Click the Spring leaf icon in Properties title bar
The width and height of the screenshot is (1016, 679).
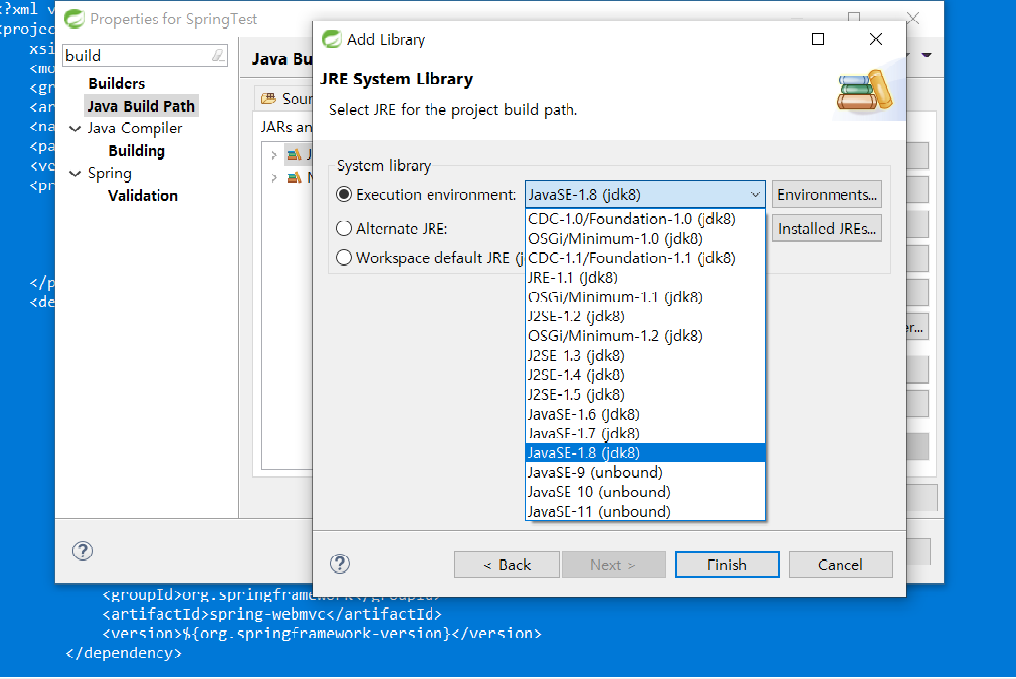coord(75,19)
